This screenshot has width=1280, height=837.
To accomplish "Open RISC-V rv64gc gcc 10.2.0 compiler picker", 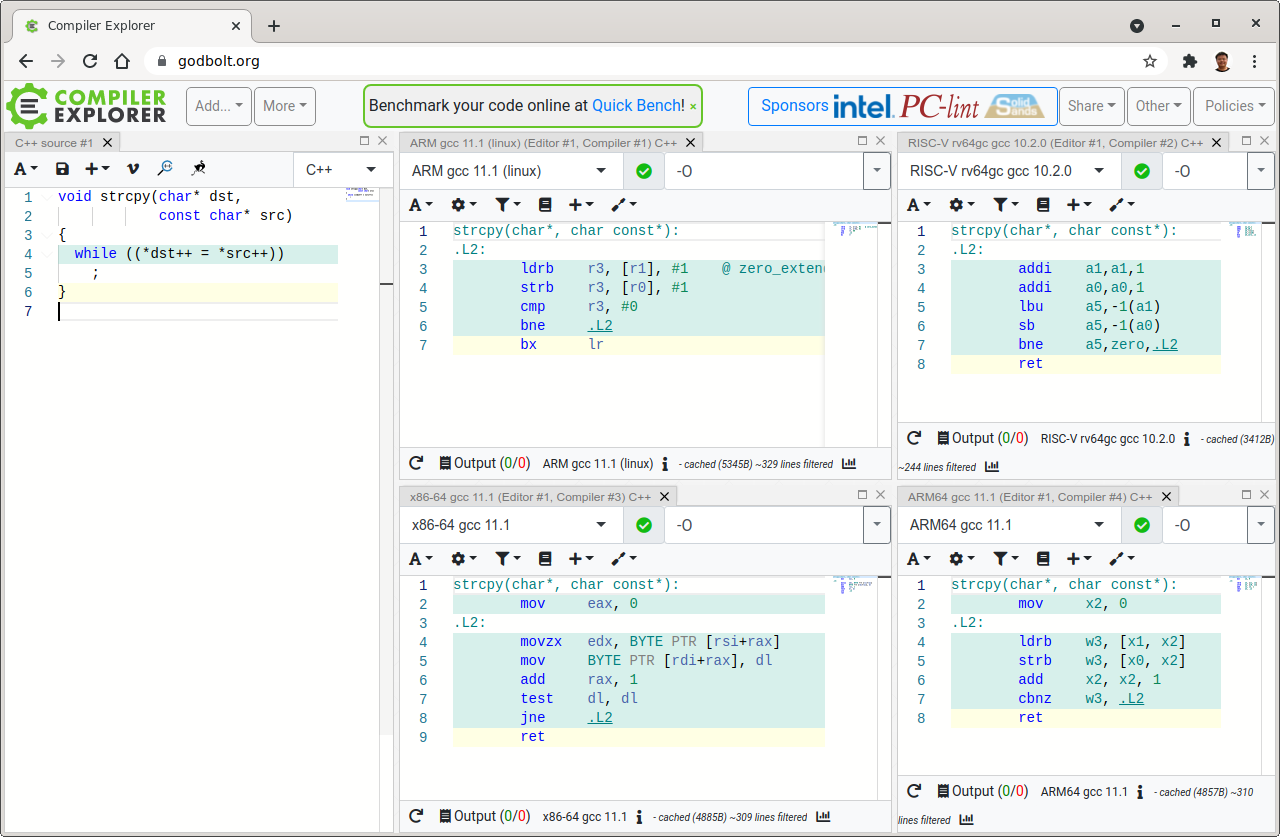I will point(1009,171).
